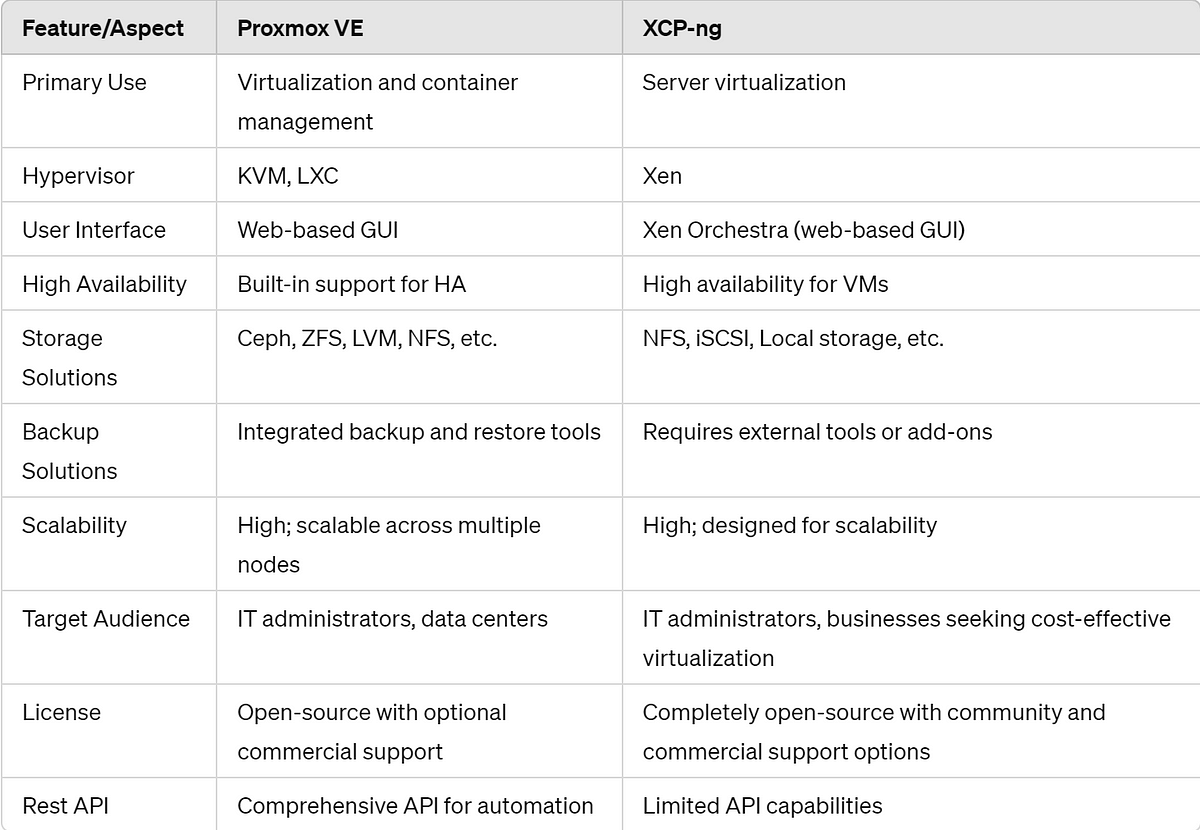Screen dimensions: 1200x830
Task: Select Limited API capabilities cell
Action: pyautogui.click(x=762, y=805)
